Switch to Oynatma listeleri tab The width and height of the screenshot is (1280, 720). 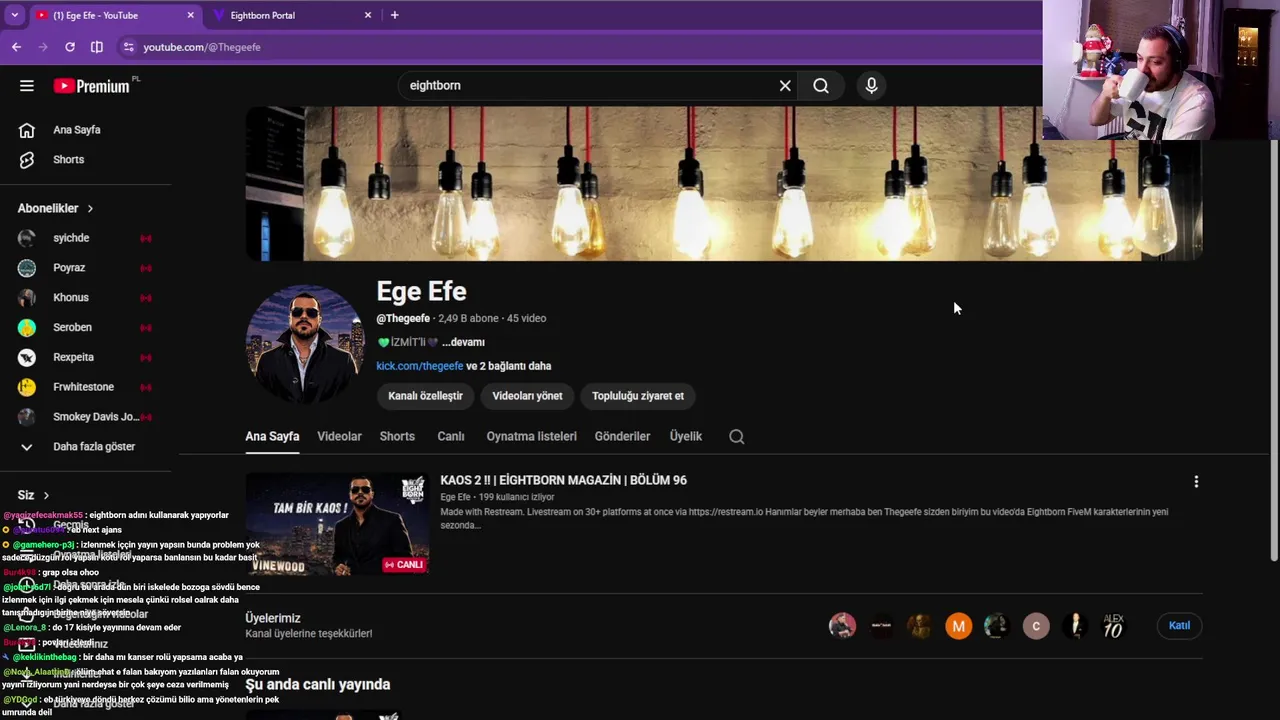tap(531, 437)
